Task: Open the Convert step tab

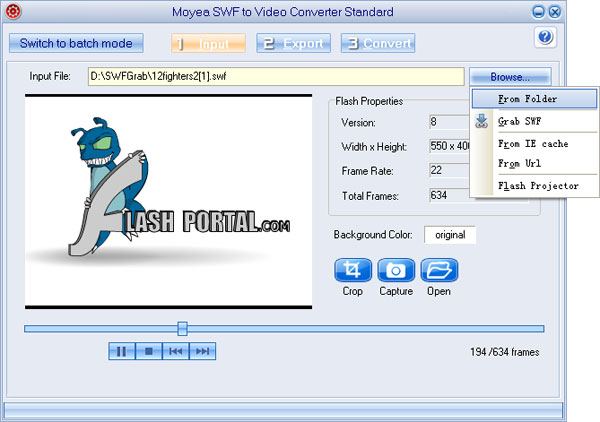Action: pos(378,43)
